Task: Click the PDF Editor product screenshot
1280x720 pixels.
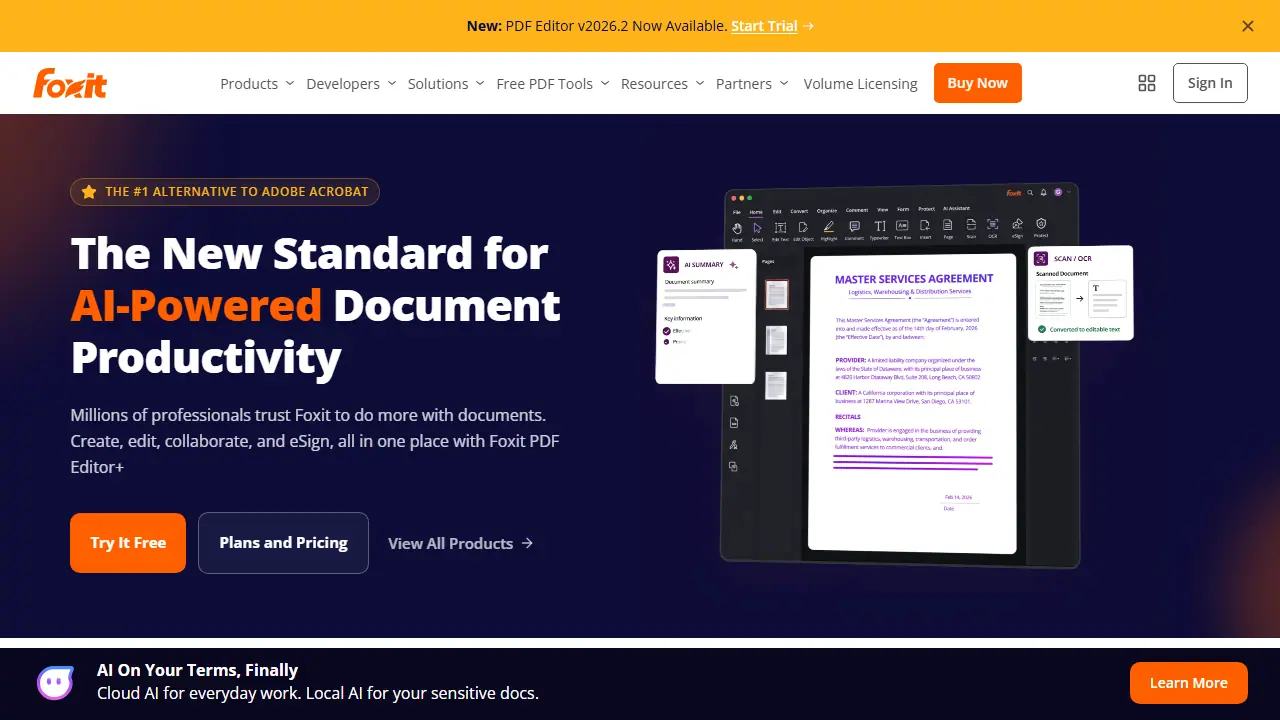Action: [895, 375]
